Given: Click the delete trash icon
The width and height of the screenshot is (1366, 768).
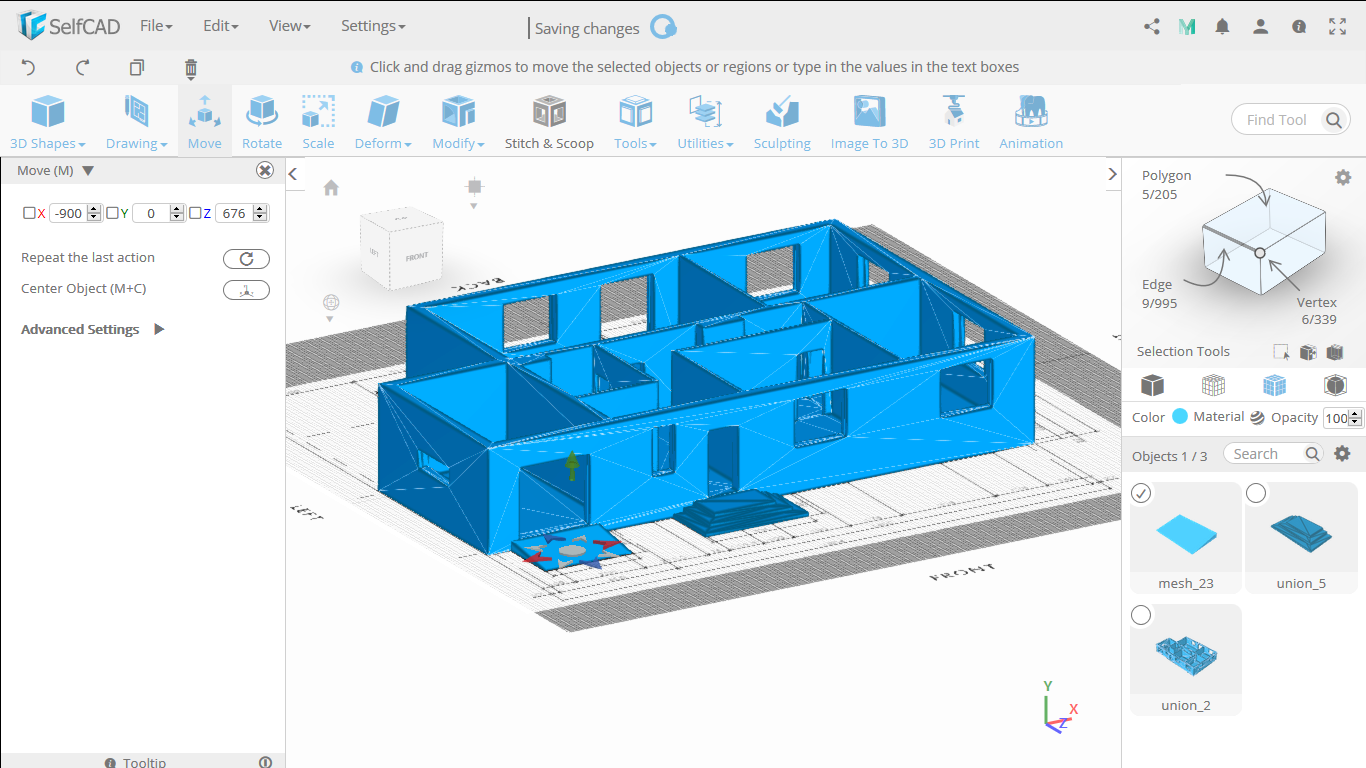Looking at the screenshot, I should tap(191, 68).
